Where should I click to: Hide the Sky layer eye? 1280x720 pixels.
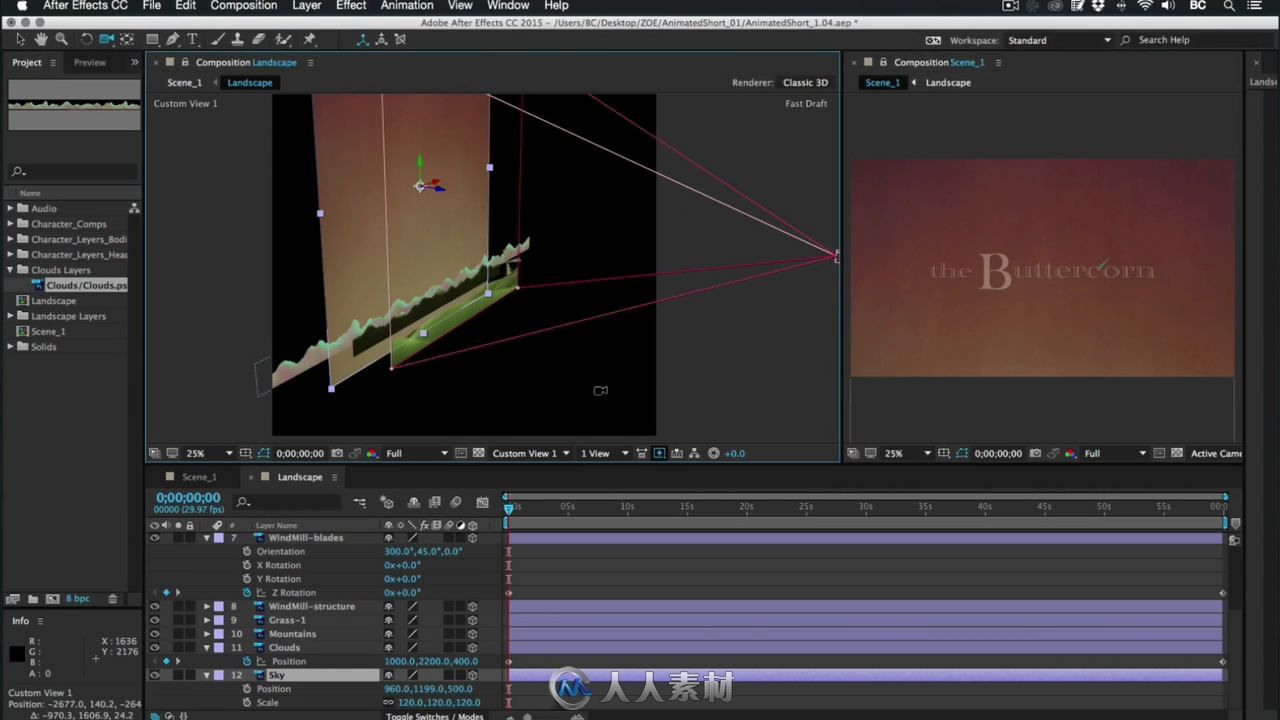[154, 675]
